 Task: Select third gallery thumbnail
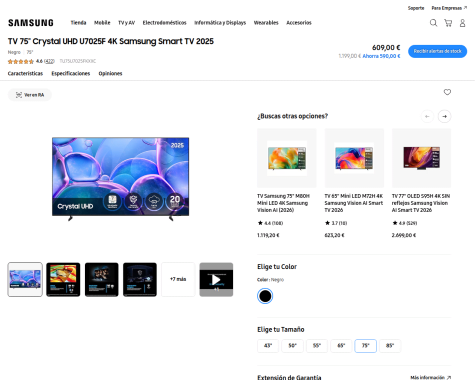pyautogui.click(x=102, y=279)
